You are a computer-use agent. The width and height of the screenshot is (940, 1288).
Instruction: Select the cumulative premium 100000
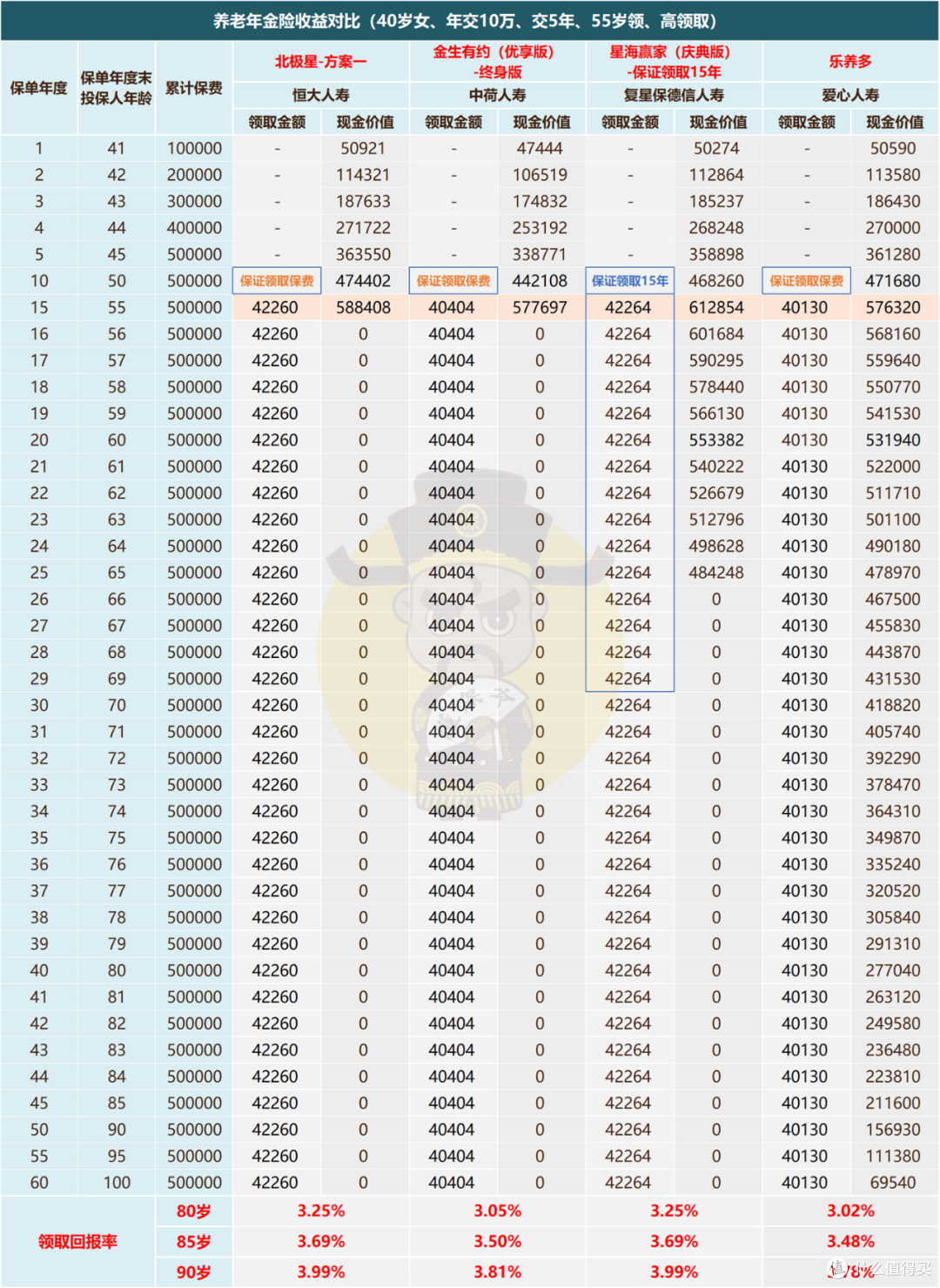[x=194, y=149]
